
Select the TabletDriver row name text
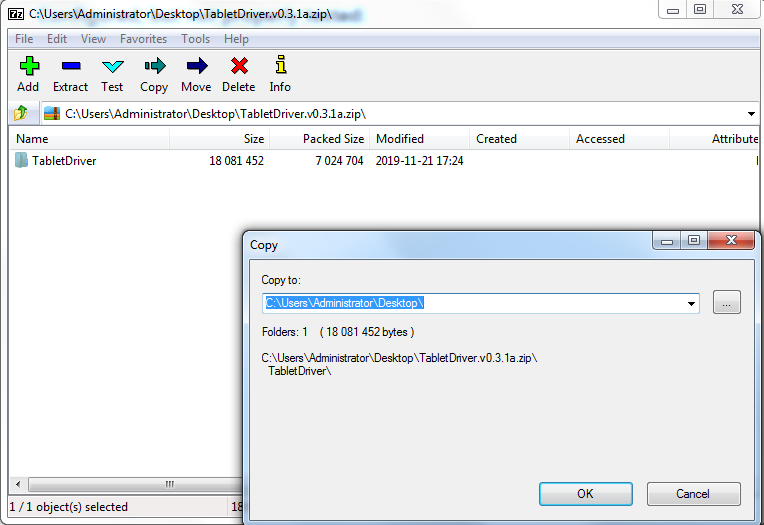[x=64, y=161]
